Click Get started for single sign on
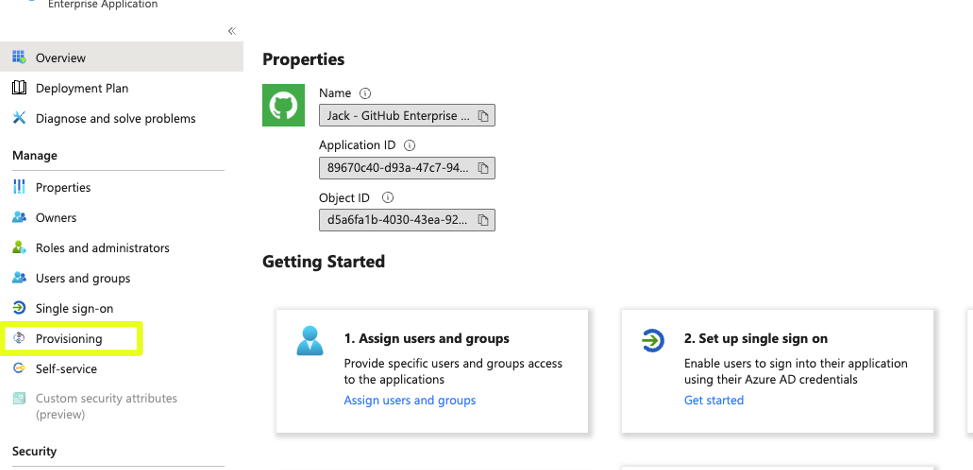The width and height of the screenshot is (973, 470). [714, 400]
